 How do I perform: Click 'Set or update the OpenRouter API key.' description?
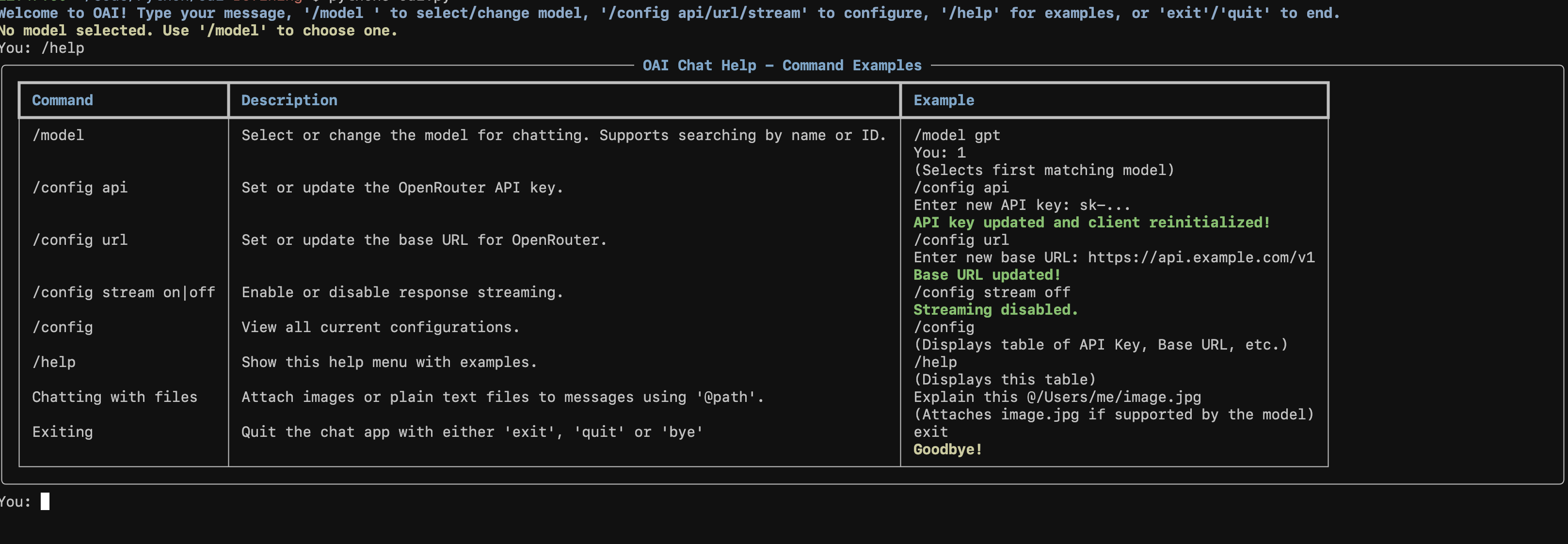[402, 188]
